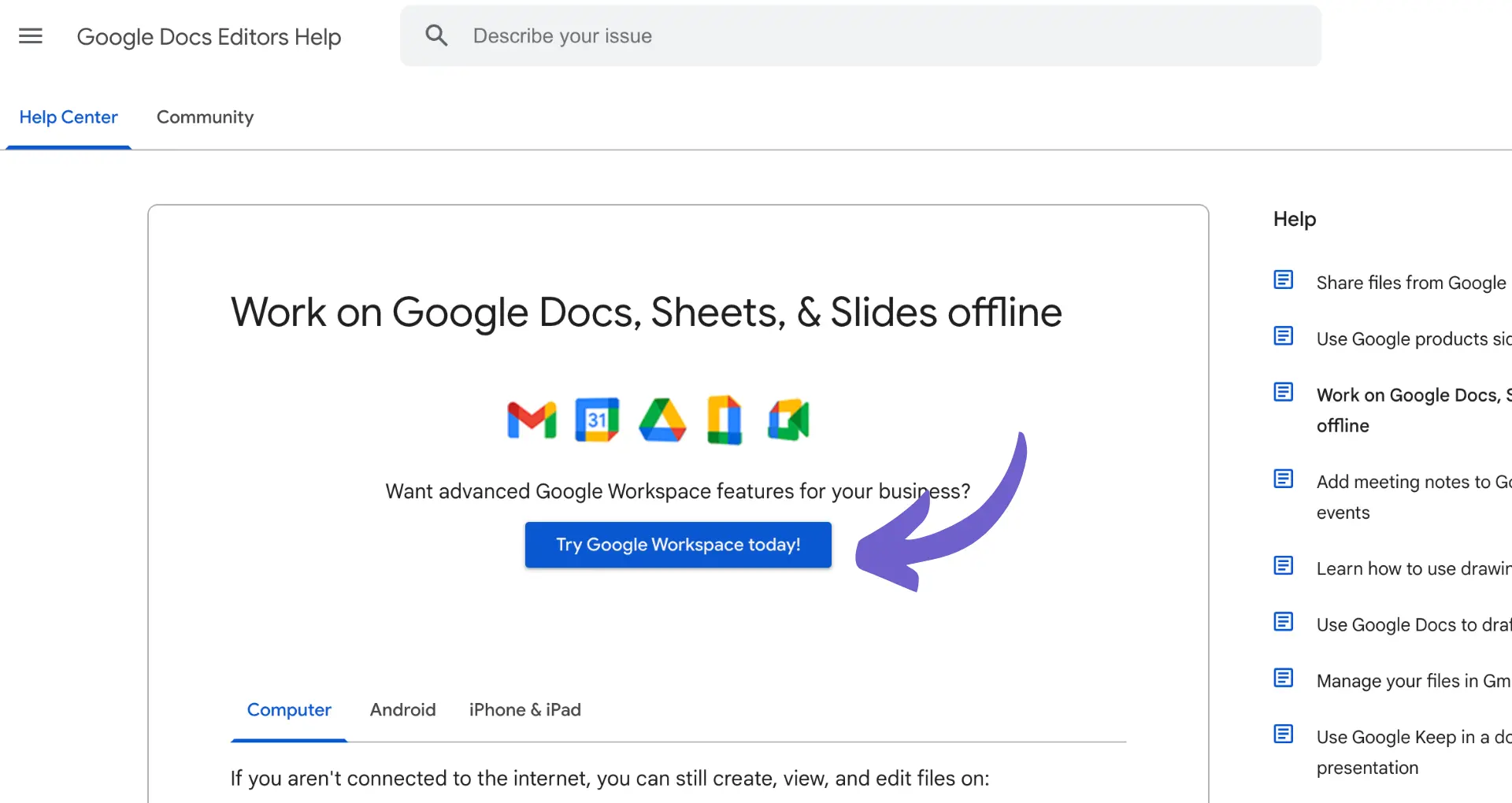Click the Google Meet logo icon

pyautogui.click(x=788, y=420)
